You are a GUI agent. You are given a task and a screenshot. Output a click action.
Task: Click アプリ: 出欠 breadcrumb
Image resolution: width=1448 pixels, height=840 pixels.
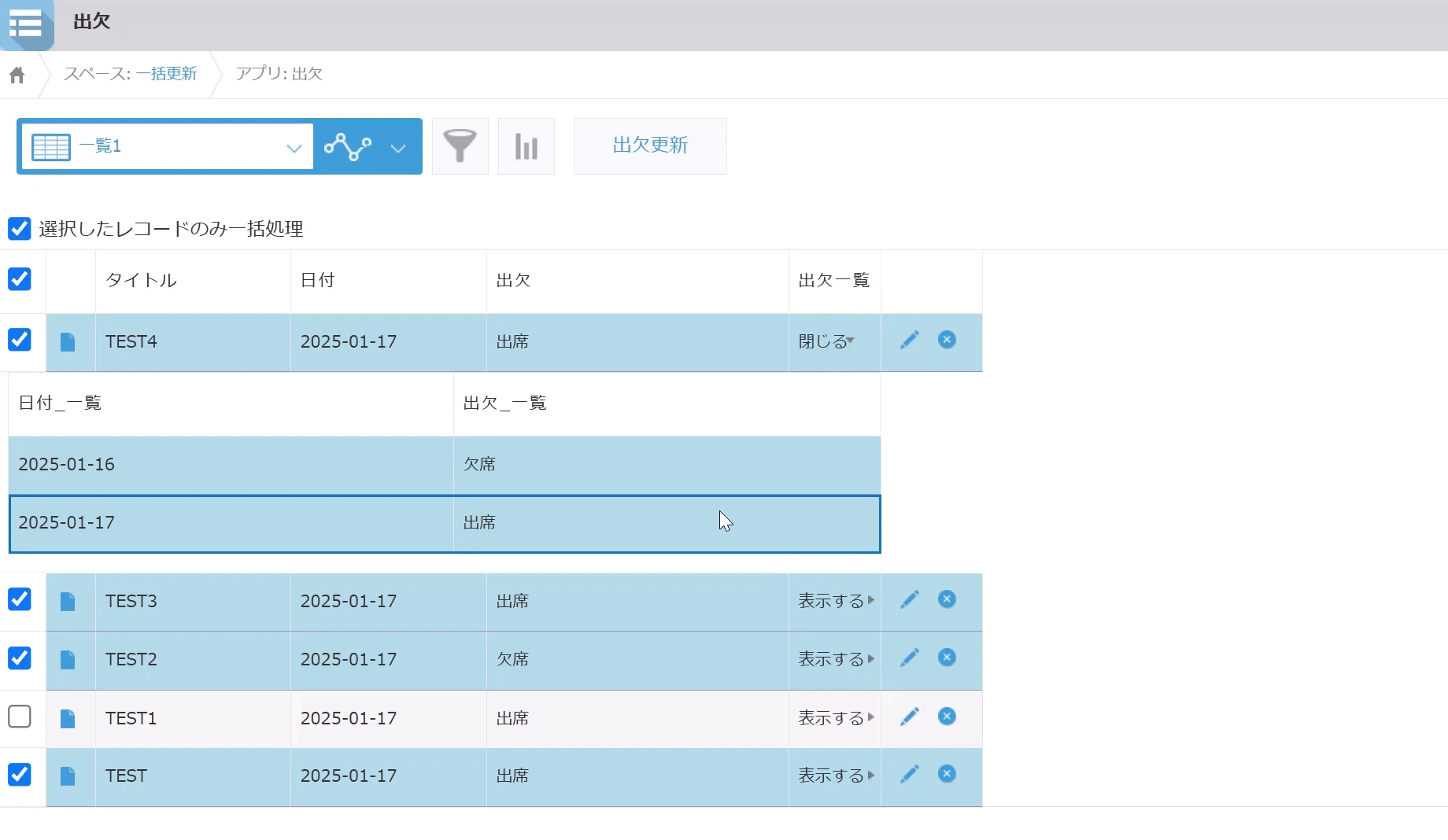click(x=279, y=74)
